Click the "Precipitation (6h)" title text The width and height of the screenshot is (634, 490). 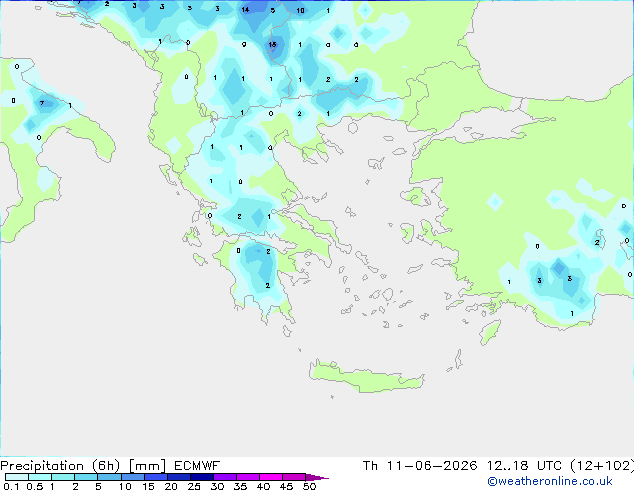coord(60,466)
